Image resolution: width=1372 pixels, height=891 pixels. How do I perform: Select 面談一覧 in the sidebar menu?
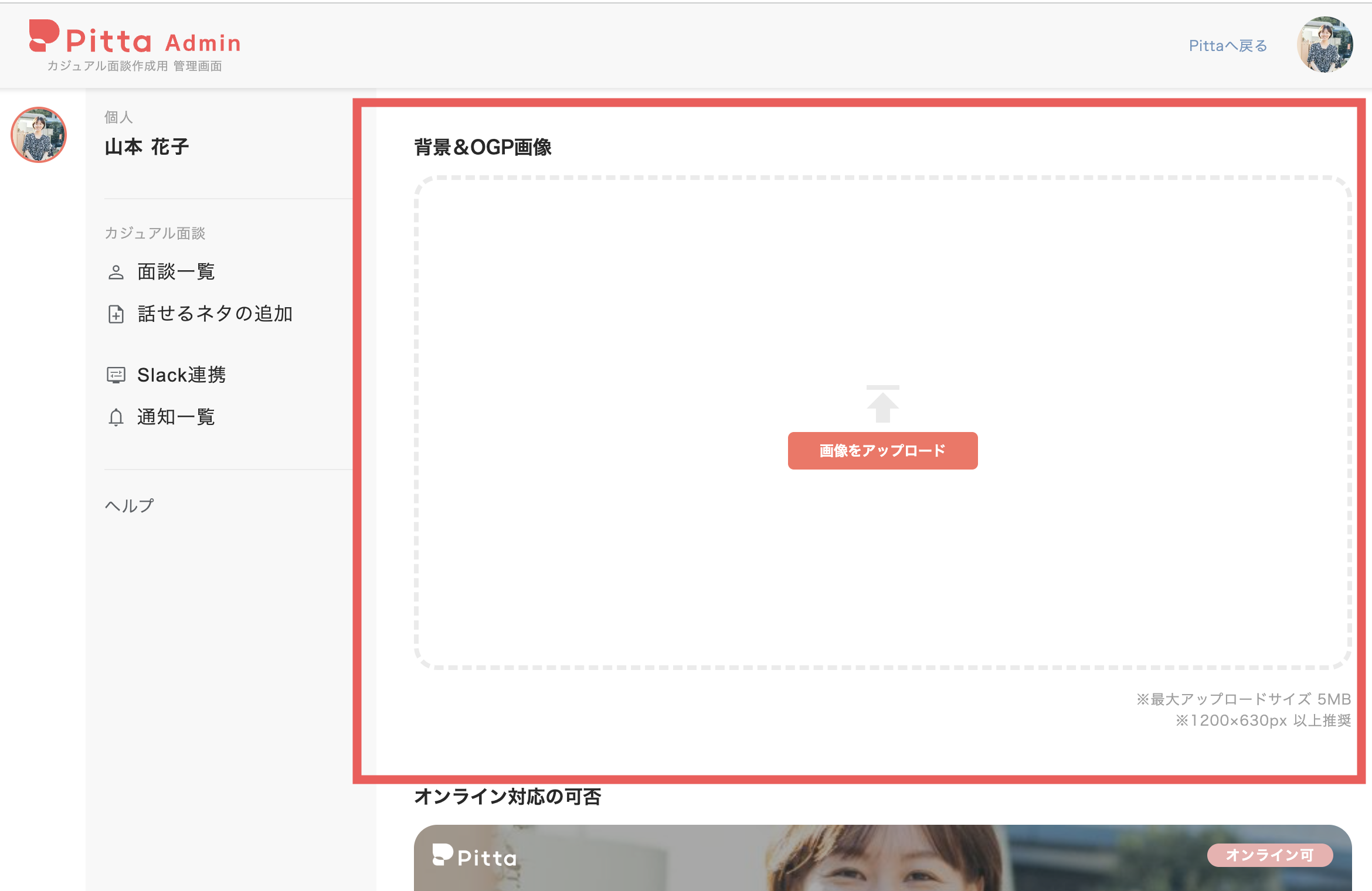pyautogui.click(x=176, y=271)
